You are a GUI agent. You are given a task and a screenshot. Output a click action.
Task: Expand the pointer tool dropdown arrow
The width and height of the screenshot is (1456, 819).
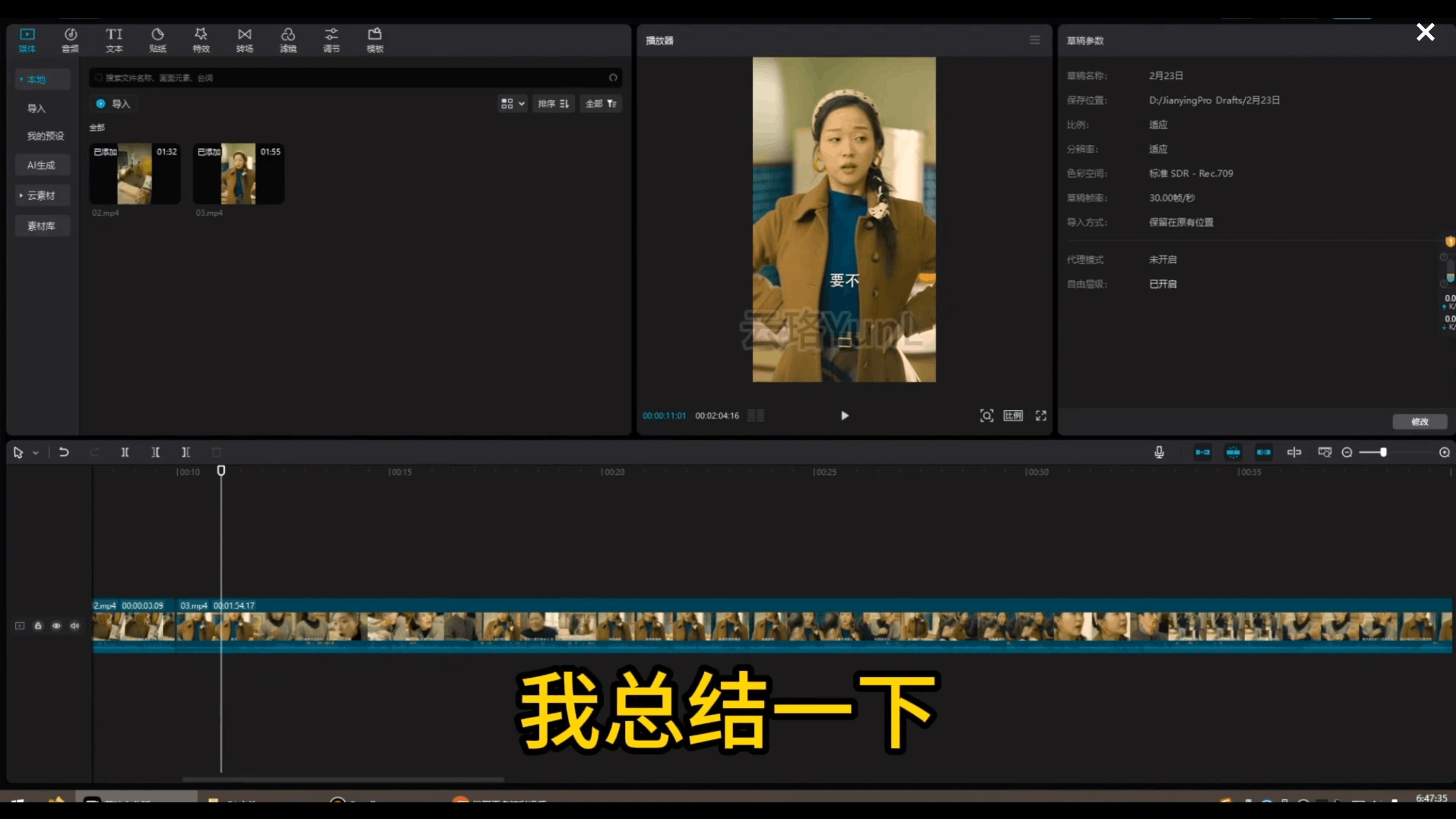(36, 453)
